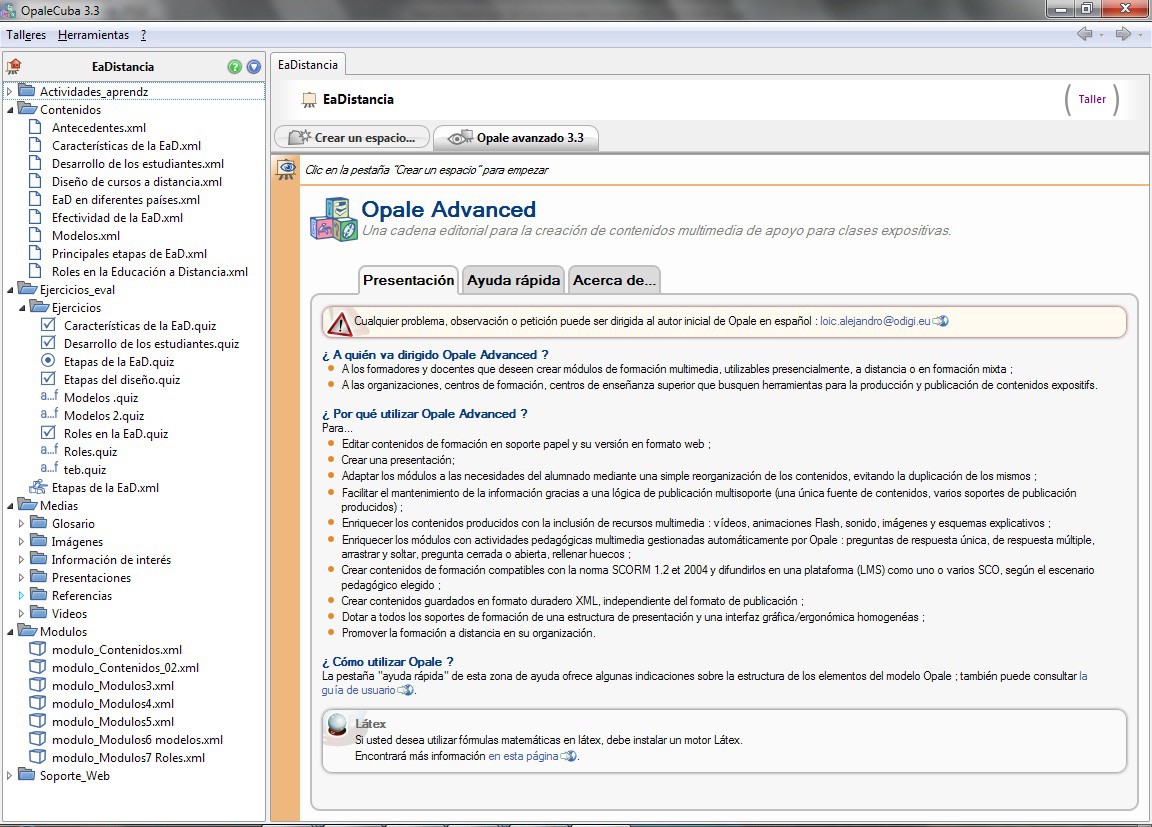This screenshot has height=827, width=1152.
Task: Click the forward navigation arrow icon
Action: pos(1123,34)
